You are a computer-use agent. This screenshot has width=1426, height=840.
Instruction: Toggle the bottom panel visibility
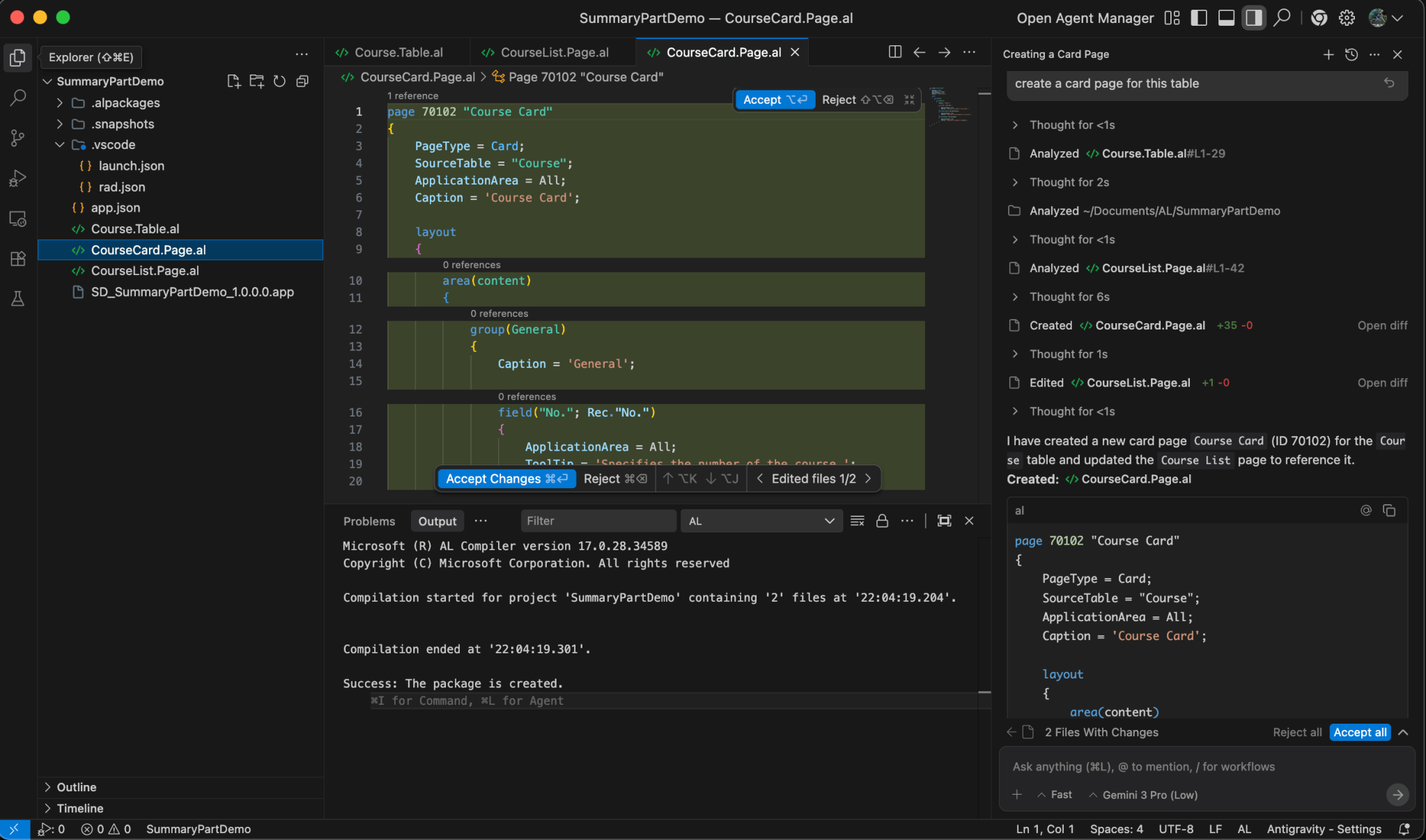point(1226,18)
